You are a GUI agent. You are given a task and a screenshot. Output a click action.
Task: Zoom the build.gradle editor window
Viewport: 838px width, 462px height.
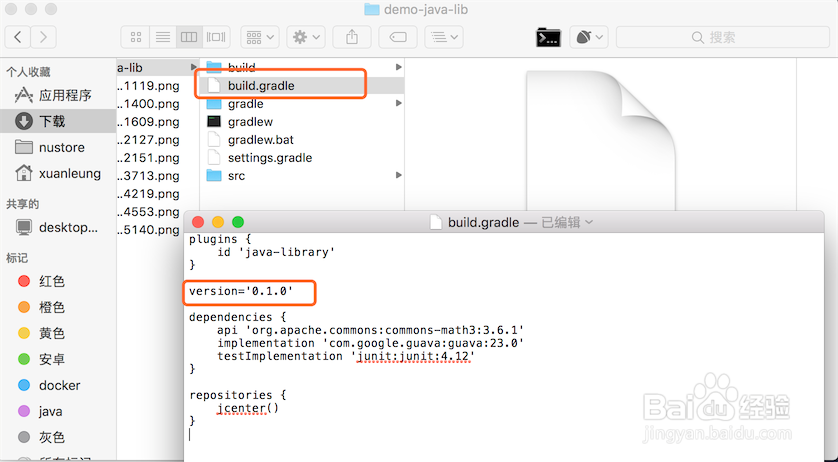pyautogui.click(x=238, y=222)
